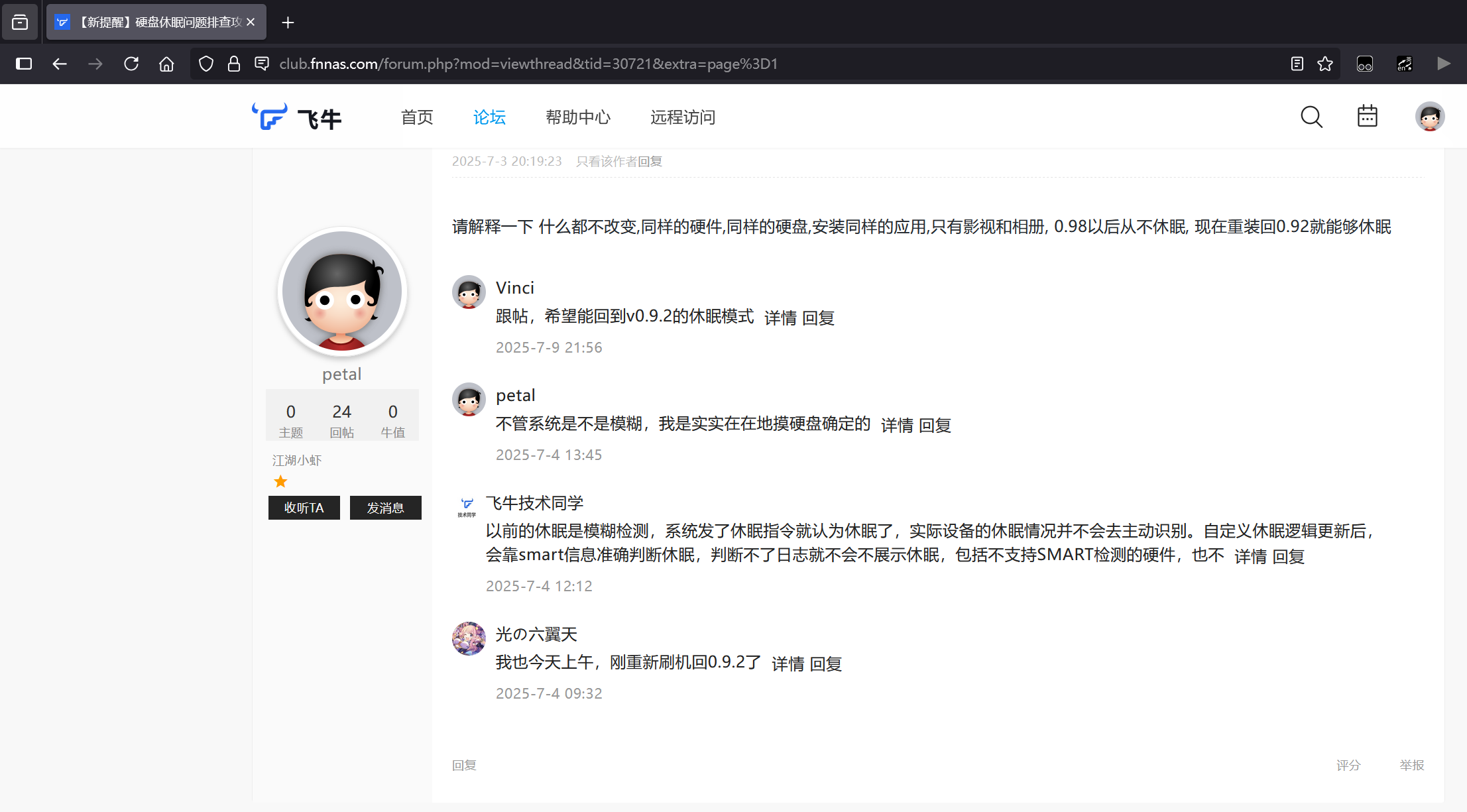Open the shield tracking protection icon

coord(206,64)
